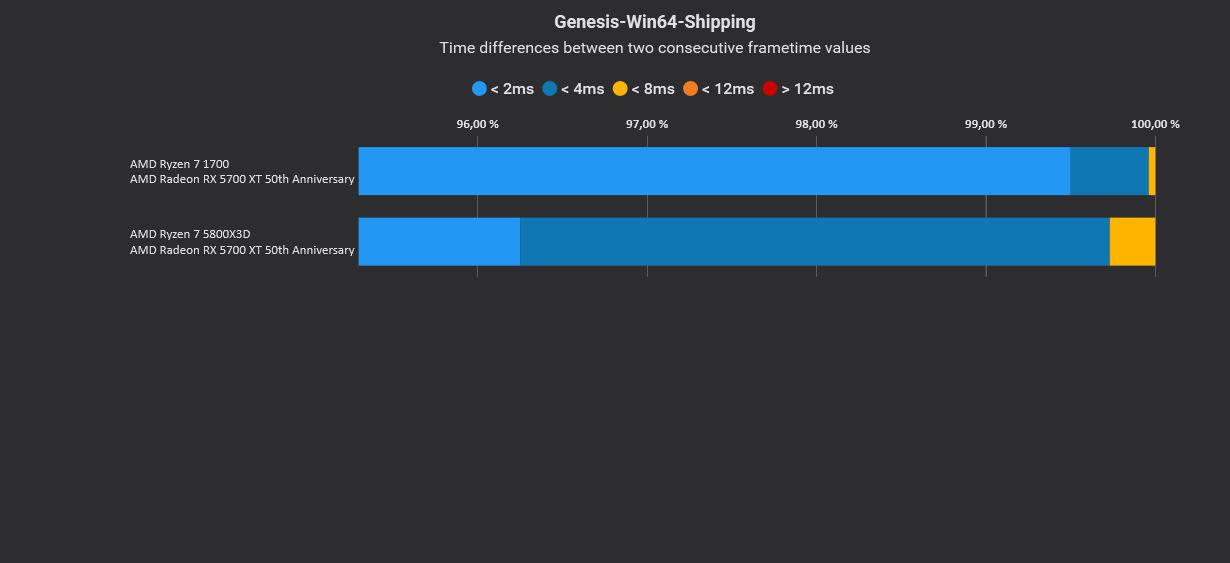1230x563 pixels.
Task: Click the '< 2ms' legend label
Action: [512, 89]
